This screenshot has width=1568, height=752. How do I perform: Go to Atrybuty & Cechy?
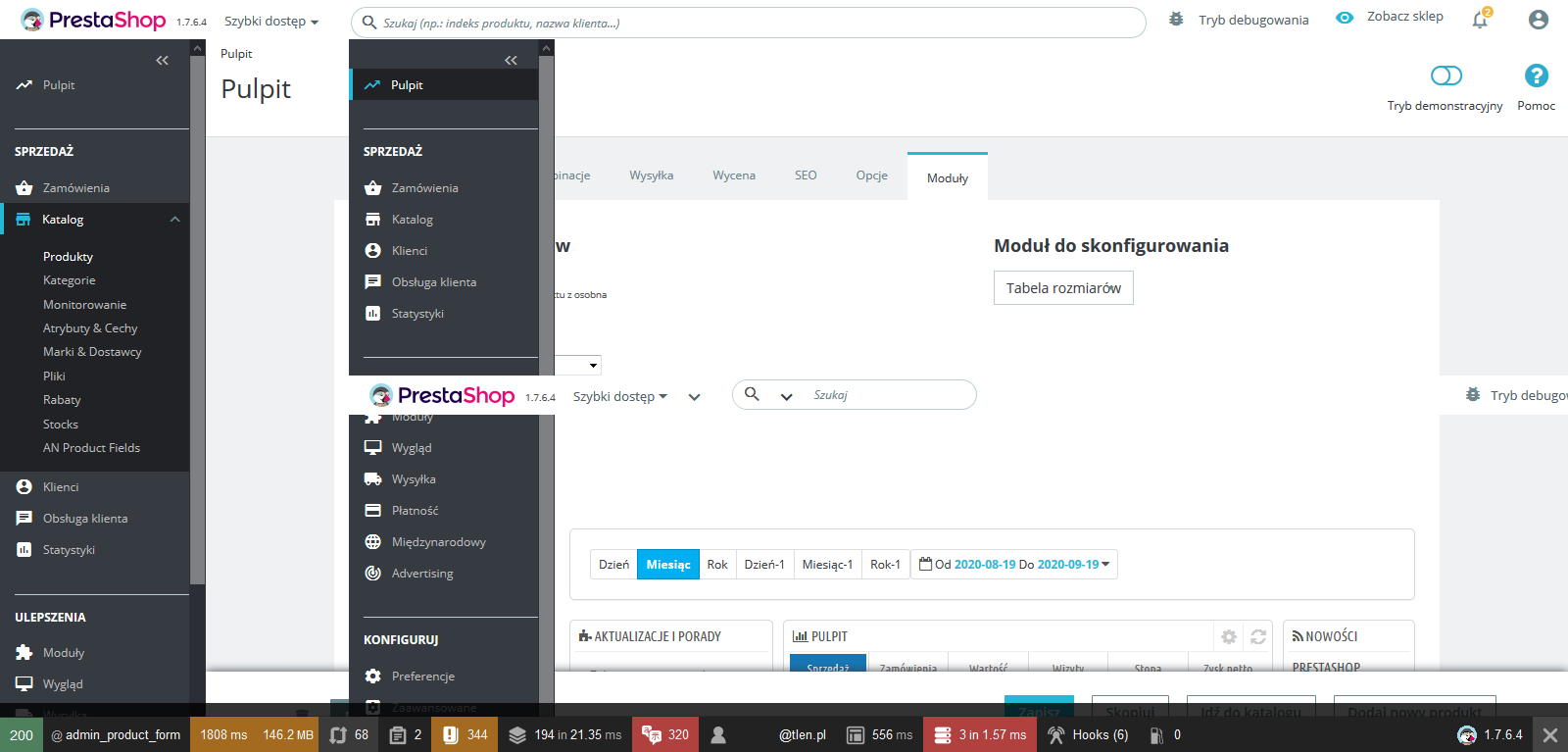(90, 328)
